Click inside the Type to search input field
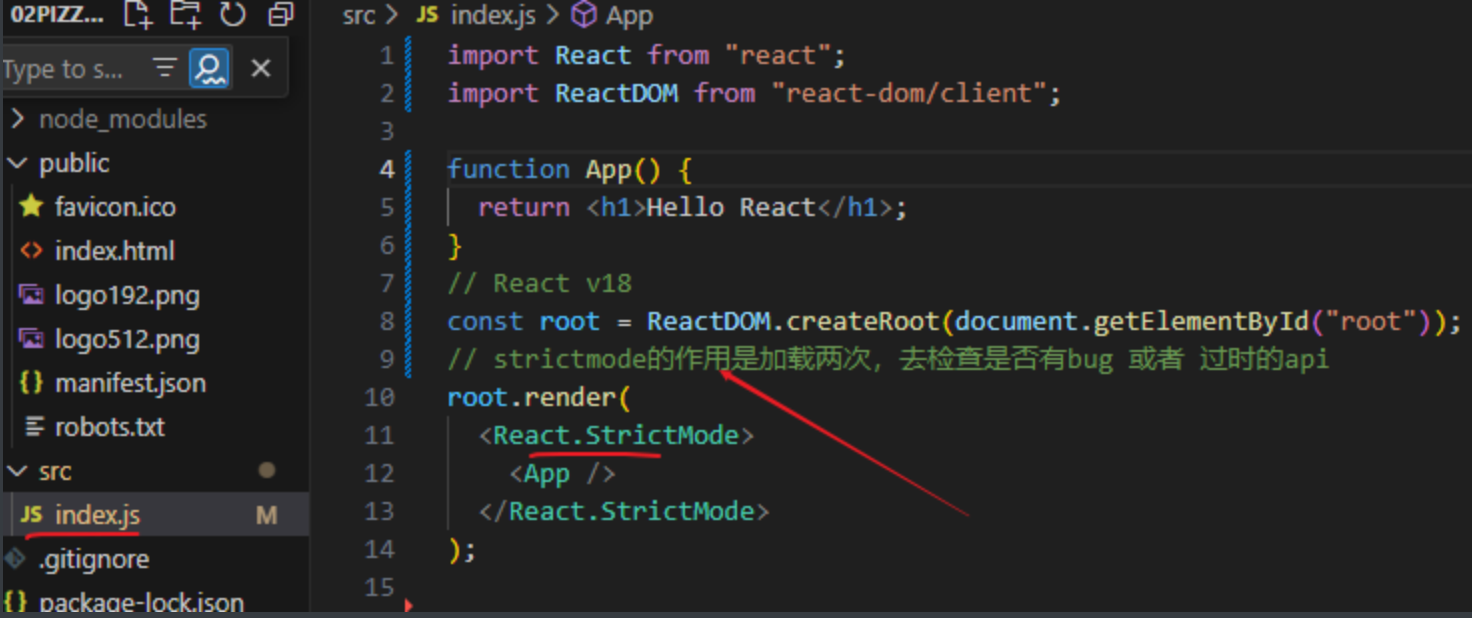The width and height of the screenshot is (1472, 618). point(65,67)
